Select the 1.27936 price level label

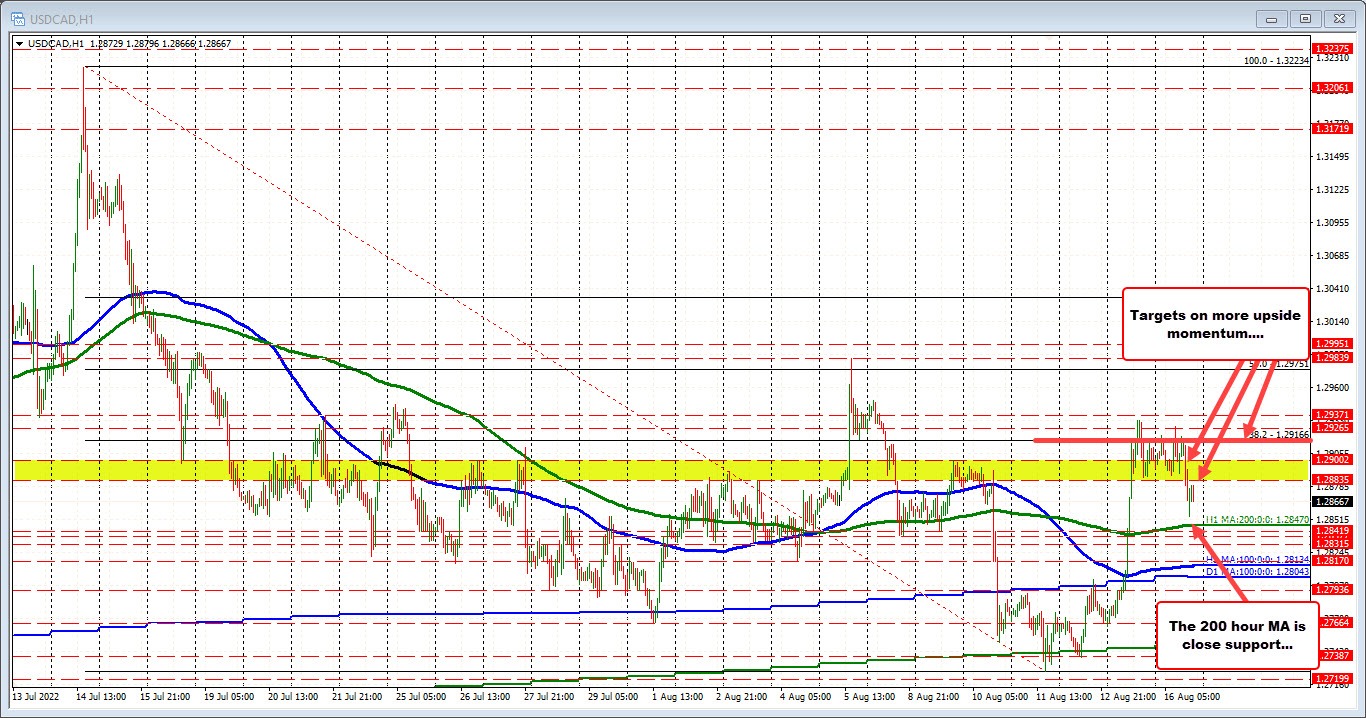coord(1331,590)
